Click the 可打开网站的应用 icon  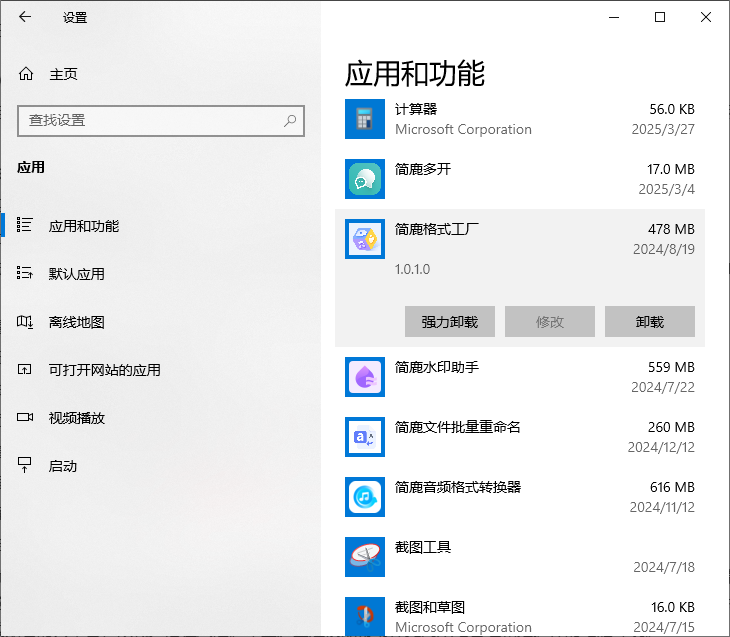pyautogui.click(x=24, y=369)
